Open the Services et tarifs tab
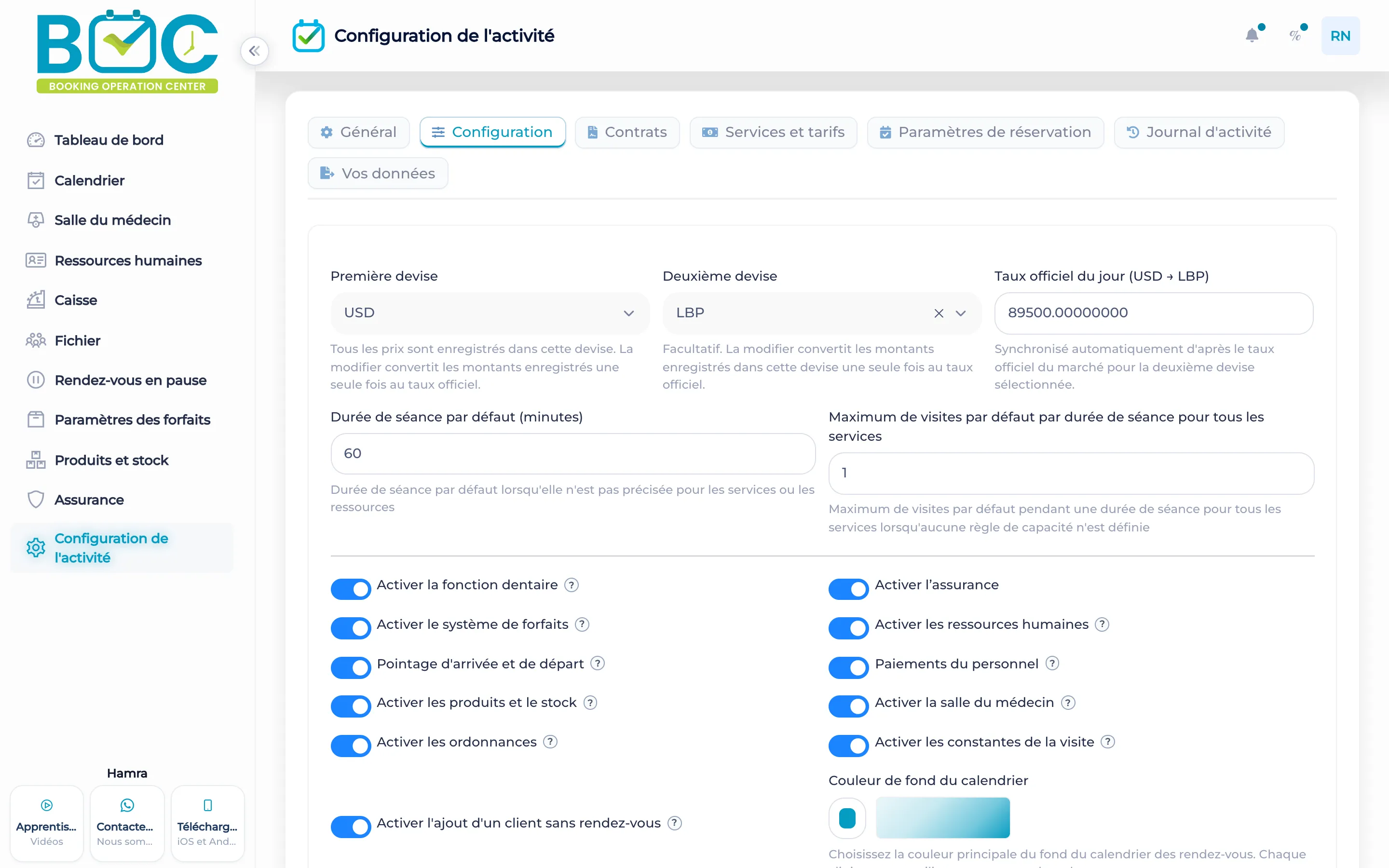1389x868 pixels. tap(773, 133)
